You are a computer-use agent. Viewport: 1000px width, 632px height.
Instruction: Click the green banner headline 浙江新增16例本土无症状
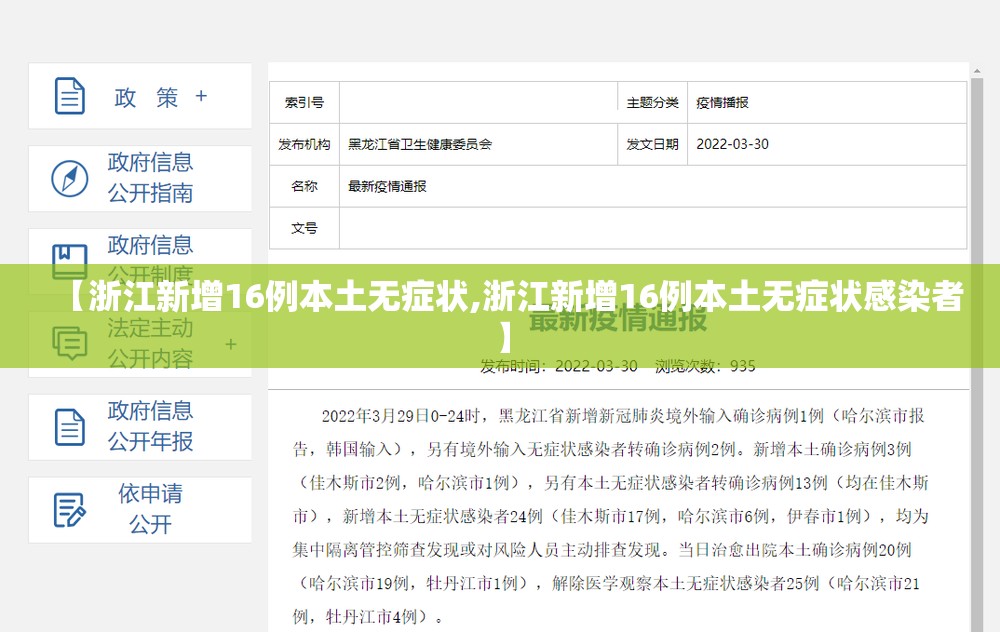coord(515,314)
